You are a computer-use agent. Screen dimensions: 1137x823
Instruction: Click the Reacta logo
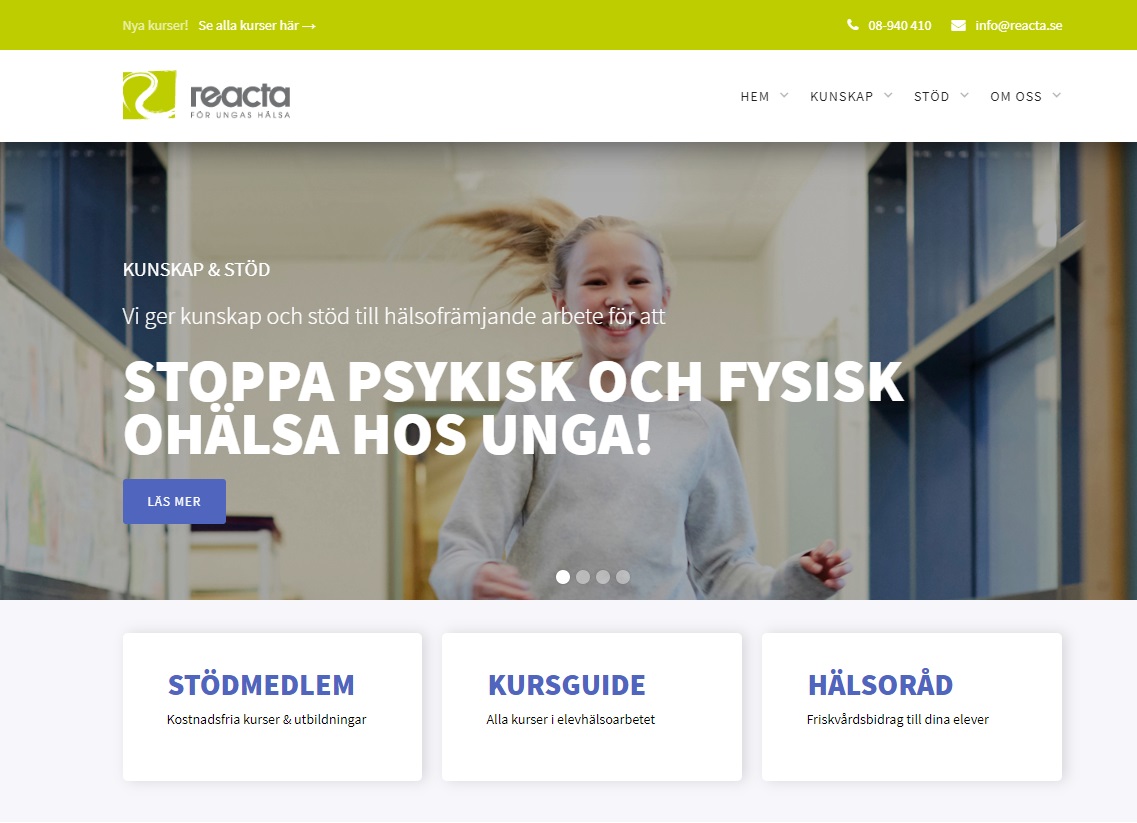(207, 95)
